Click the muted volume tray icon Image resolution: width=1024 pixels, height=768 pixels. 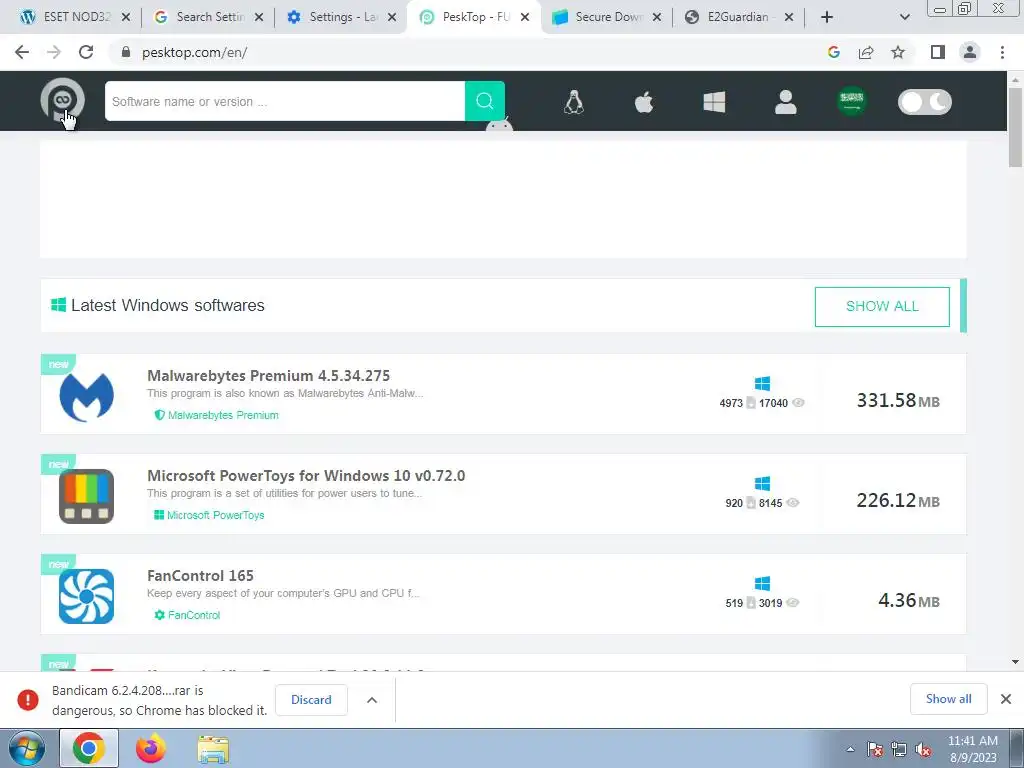[923, 749]
